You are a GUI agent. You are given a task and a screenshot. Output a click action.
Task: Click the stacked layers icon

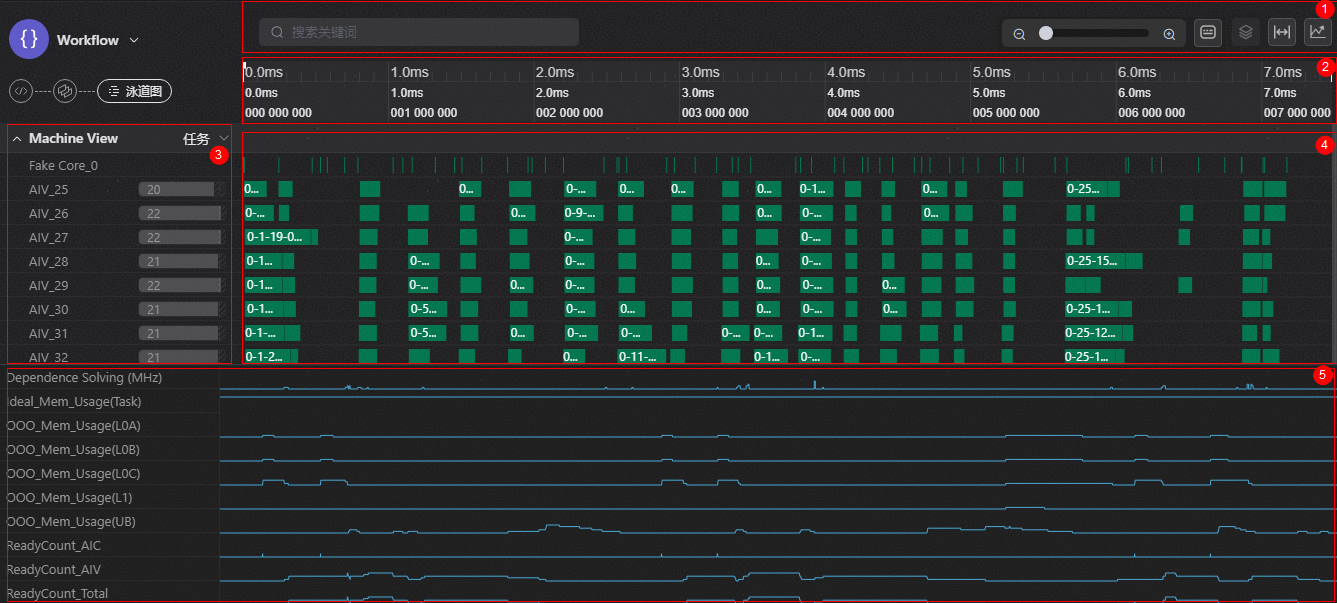pos(1245,32)
